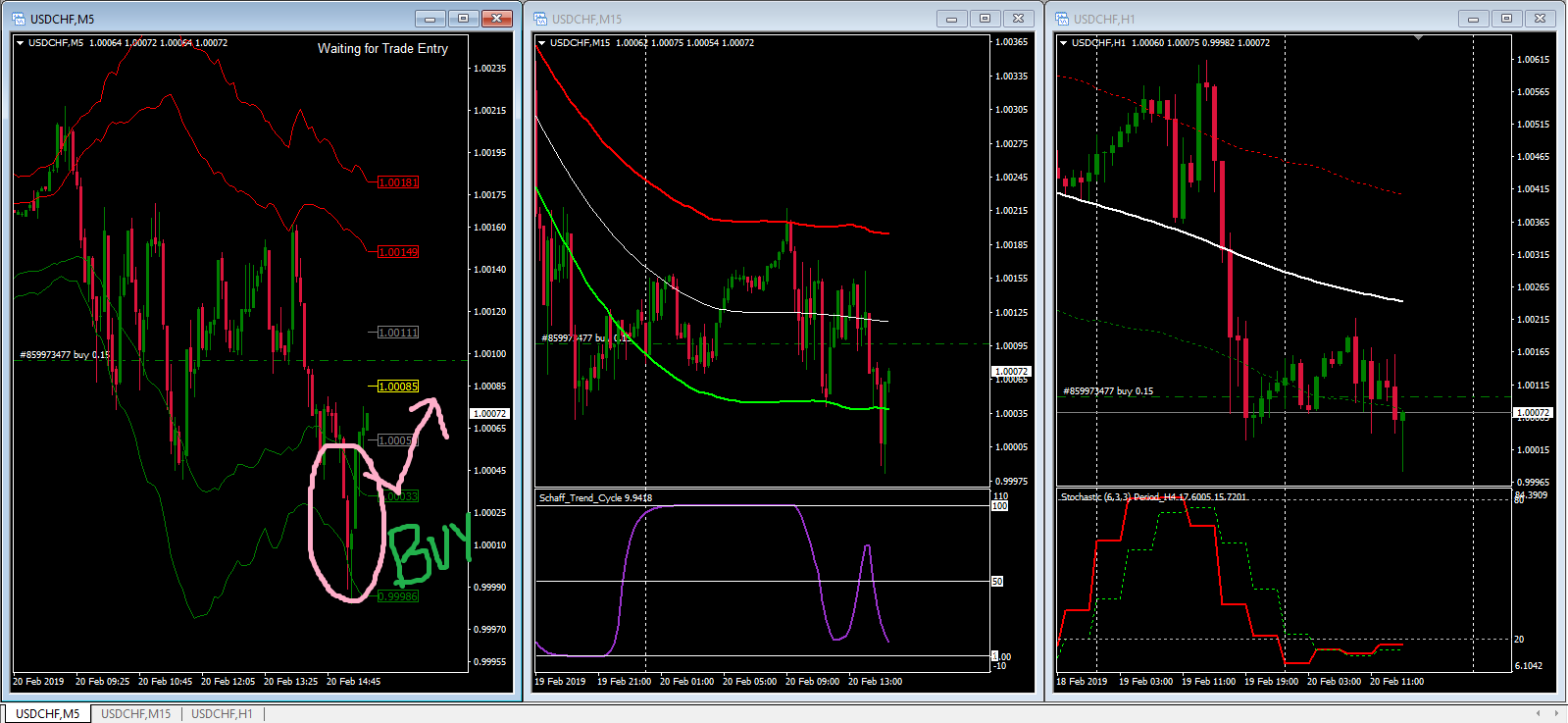1568x723 pixels.
Task: Click M5 order label #859973477 buy 0.15
Action: point(65,355)
